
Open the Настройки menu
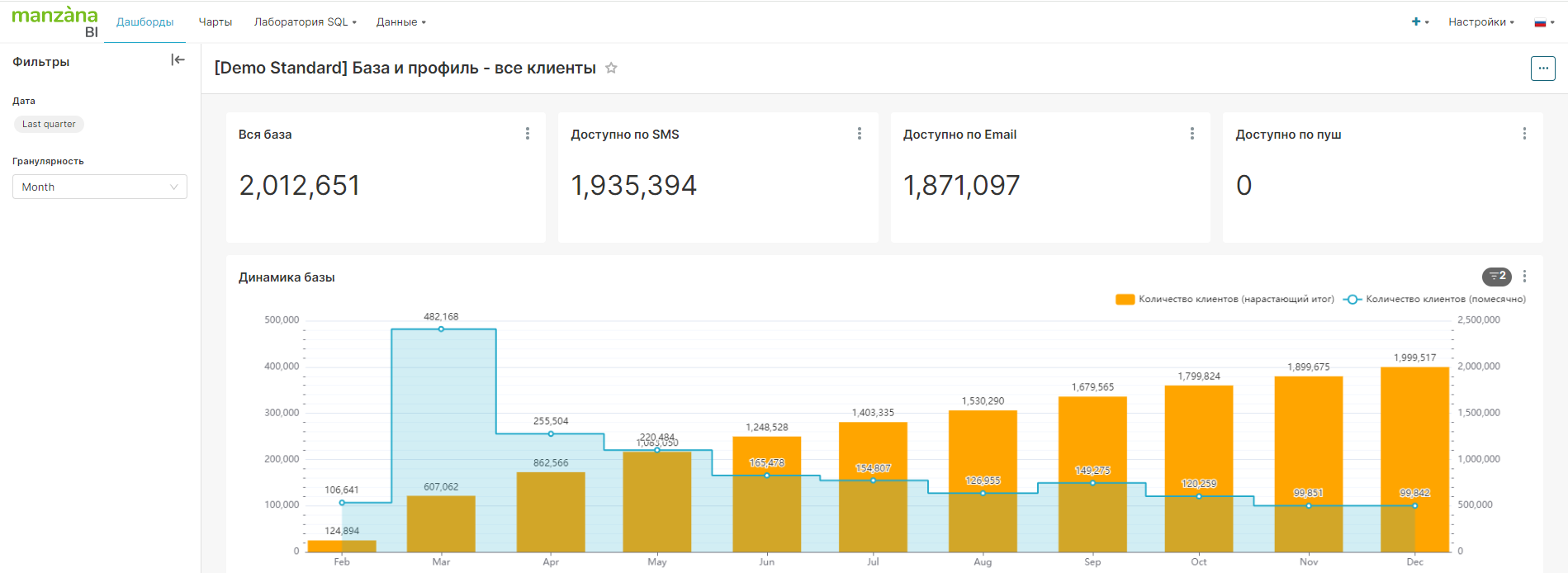tap(1480, 22)
